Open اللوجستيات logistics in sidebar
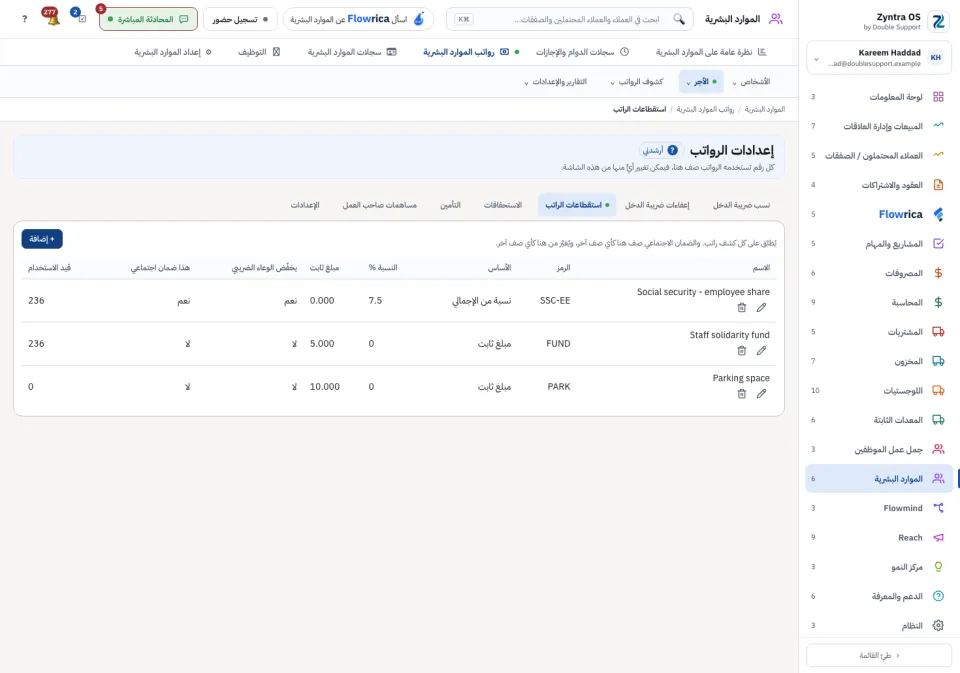960x673 pixels. (x=879, y=391)
